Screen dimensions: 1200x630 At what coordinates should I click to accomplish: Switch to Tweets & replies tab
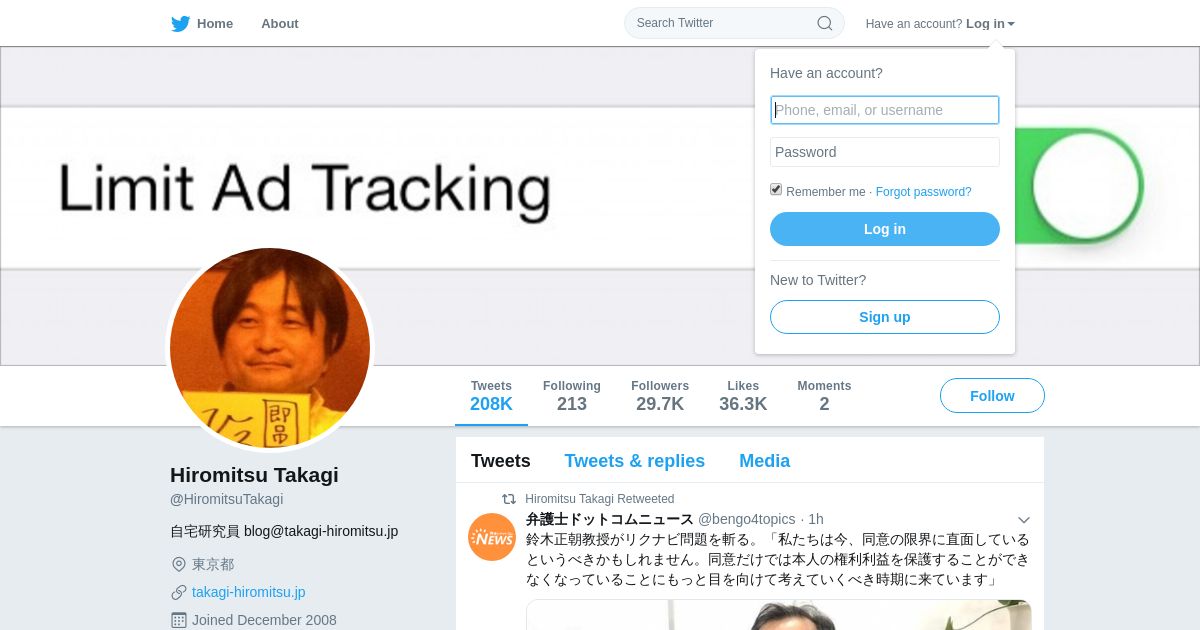(634, 461)
